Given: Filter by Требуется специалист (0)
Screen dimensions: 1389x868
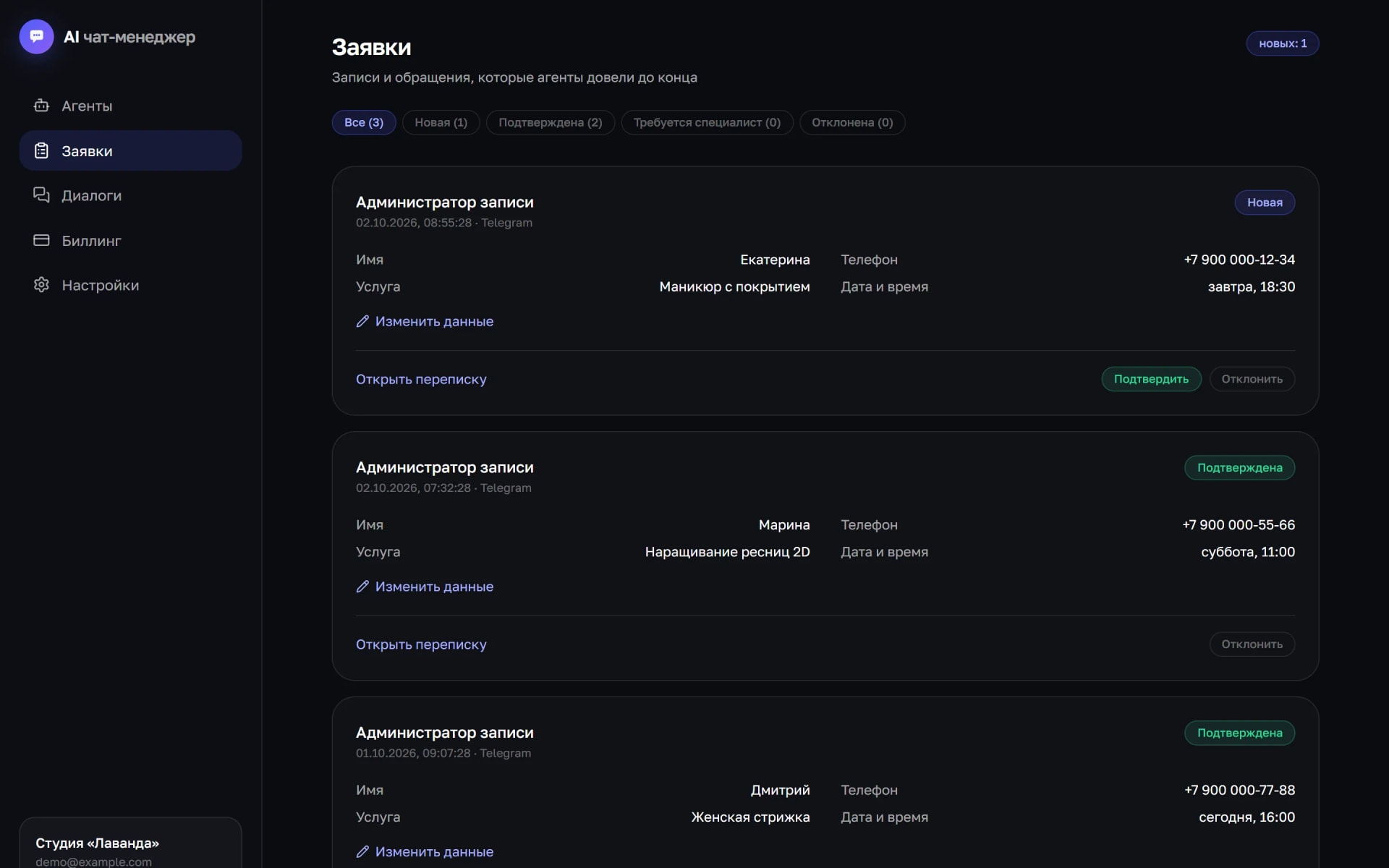Looking at the screenshot, I should click(x=707, y=122).
